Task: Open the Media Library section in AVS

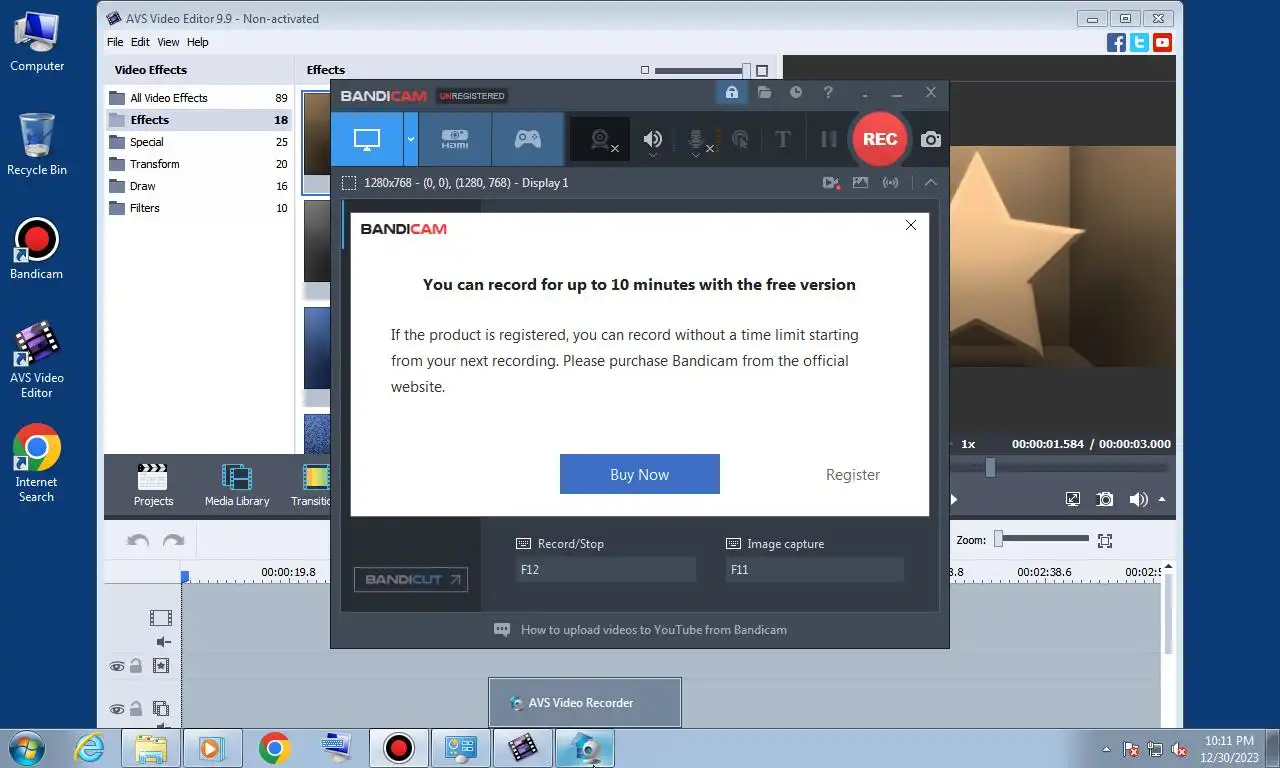Action: [237, 485]
